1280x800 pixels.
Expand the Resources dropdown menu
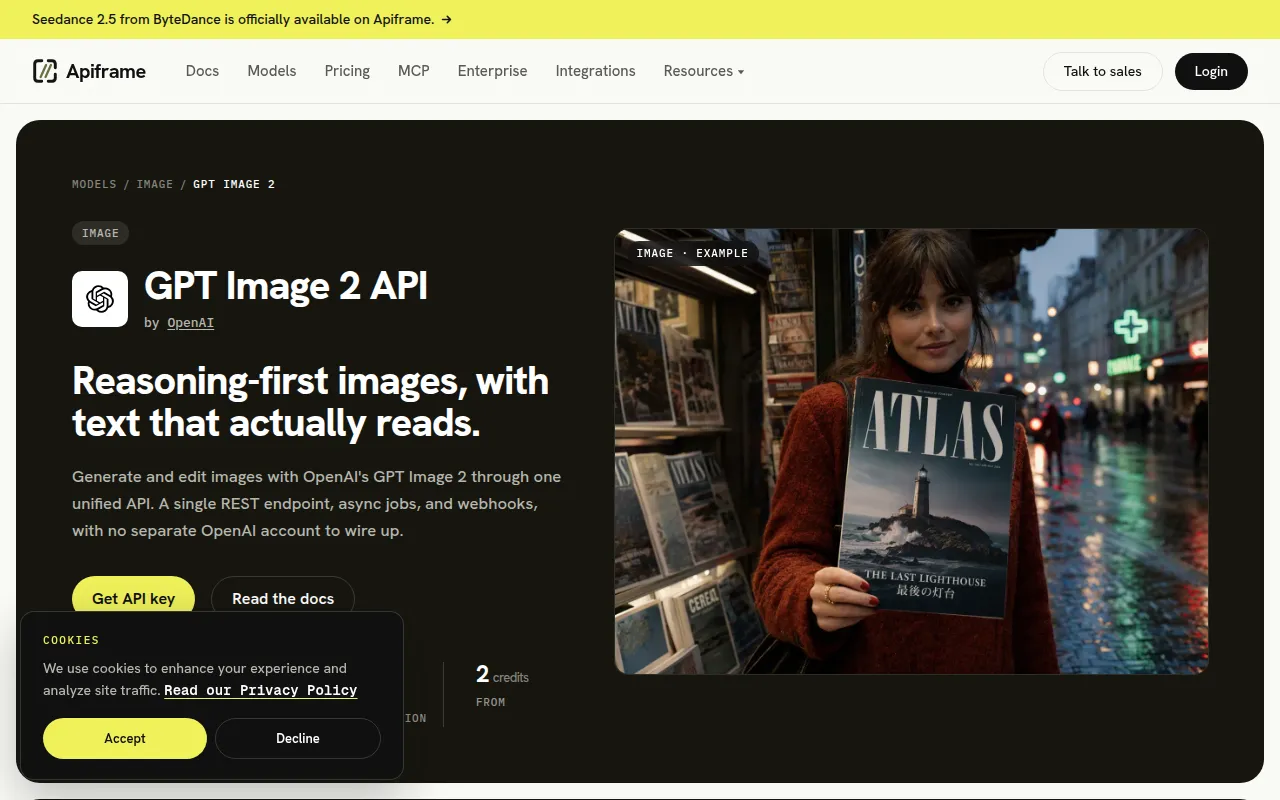coord(704,71)
